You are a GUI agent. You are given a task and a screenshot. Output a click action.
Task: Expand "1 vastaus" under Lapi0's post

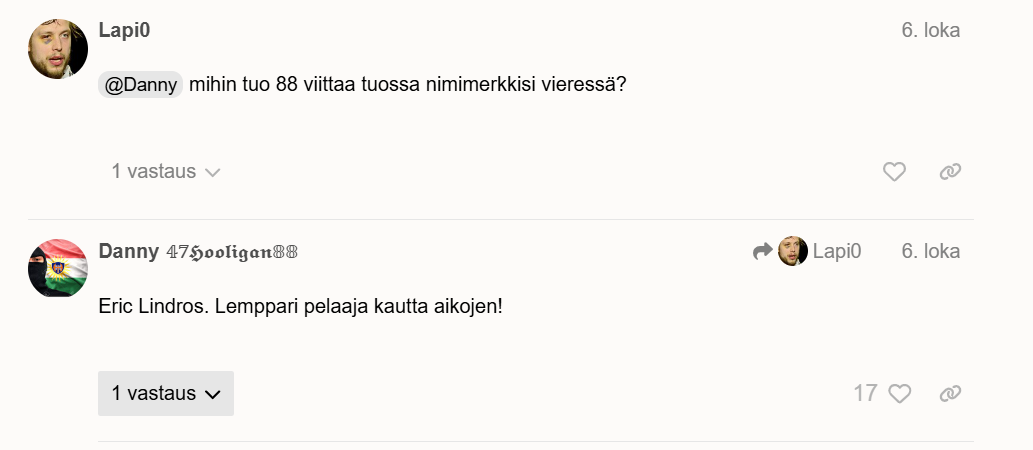166,172
